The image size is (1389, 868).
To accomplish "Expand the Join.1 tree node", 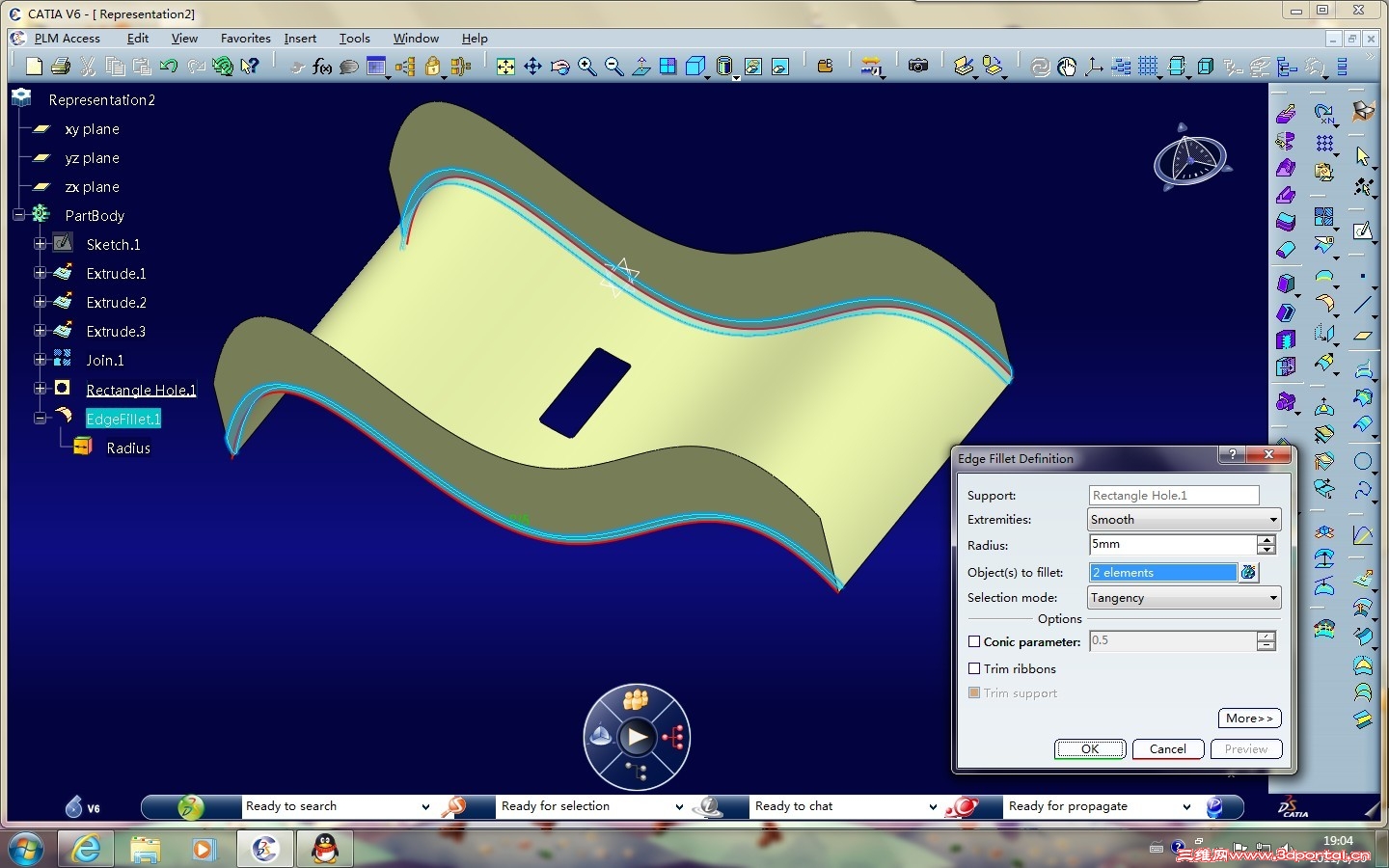I will (40, 360).
